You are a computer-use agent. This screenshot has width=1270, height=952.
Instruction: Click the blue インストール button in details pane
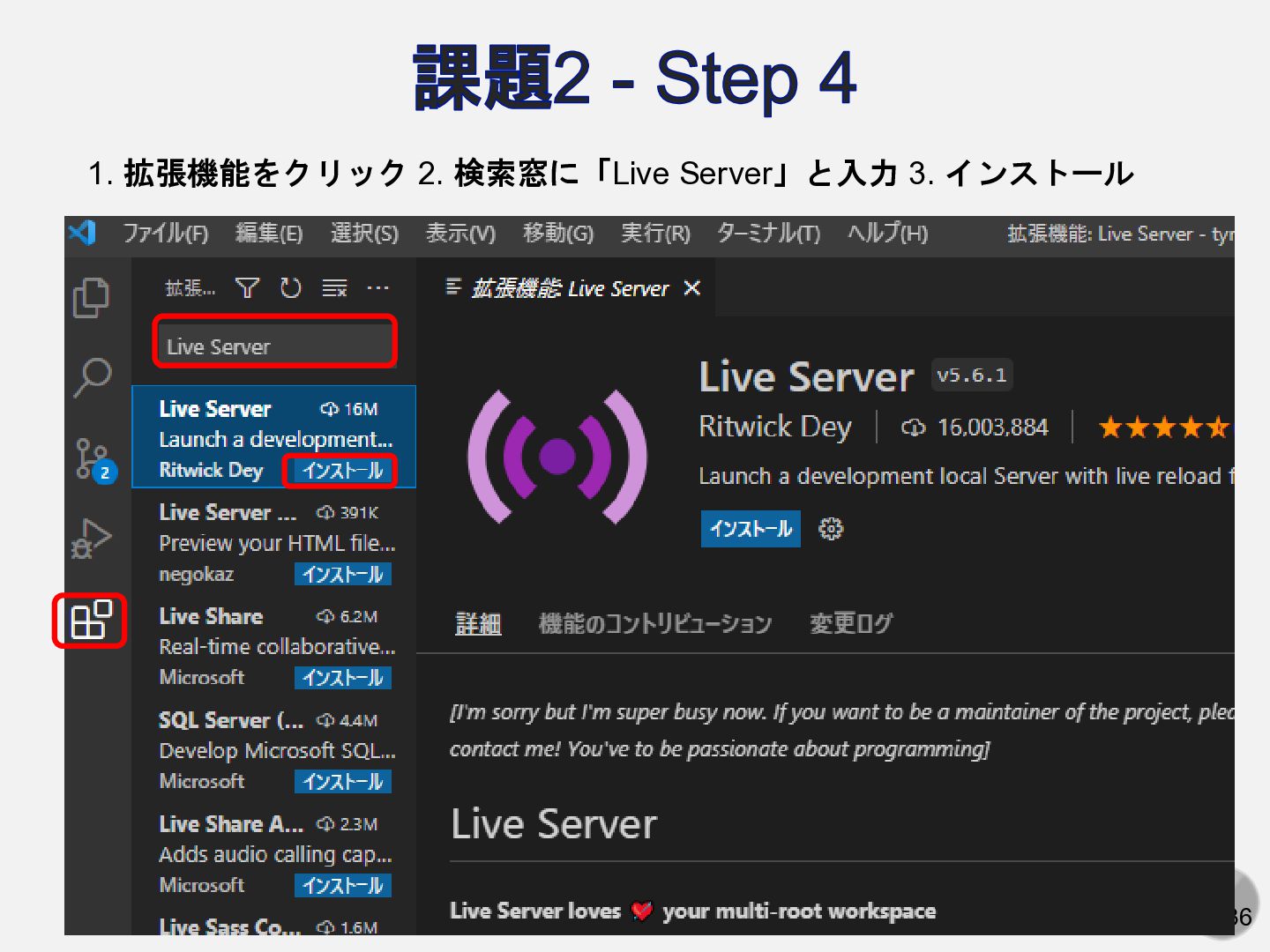click(751, 529)
